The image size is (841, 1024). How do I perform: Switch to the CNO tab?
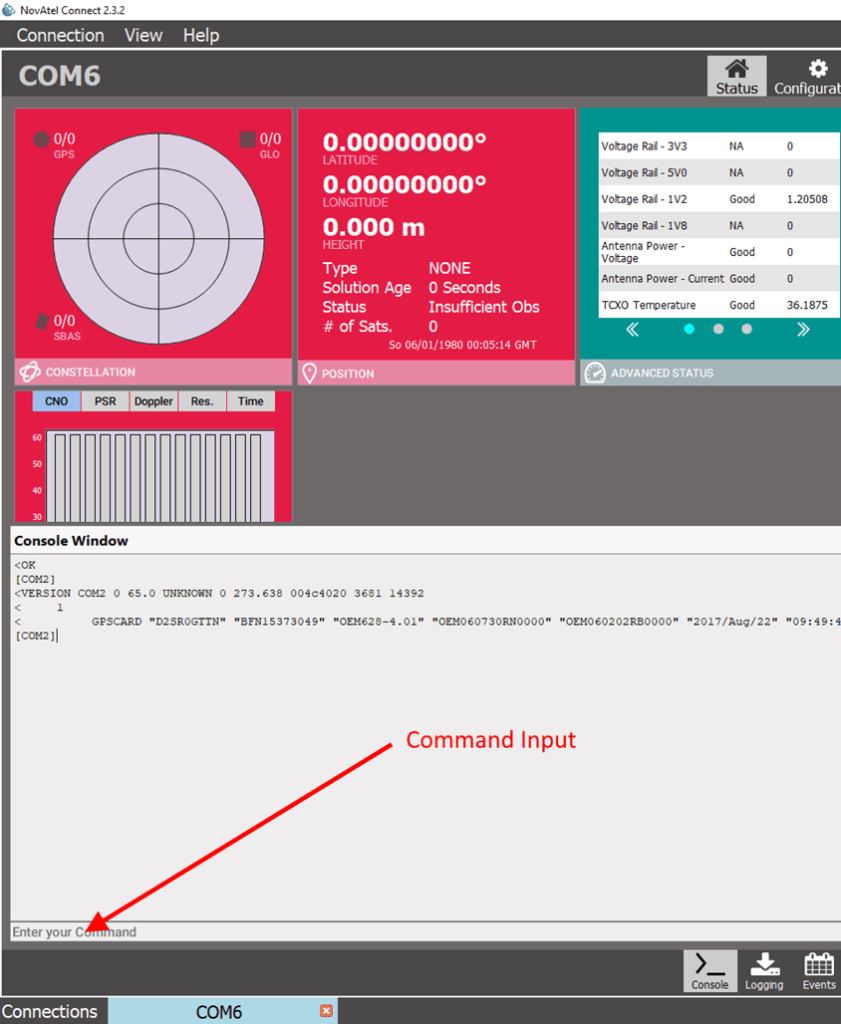coord(56,401)
